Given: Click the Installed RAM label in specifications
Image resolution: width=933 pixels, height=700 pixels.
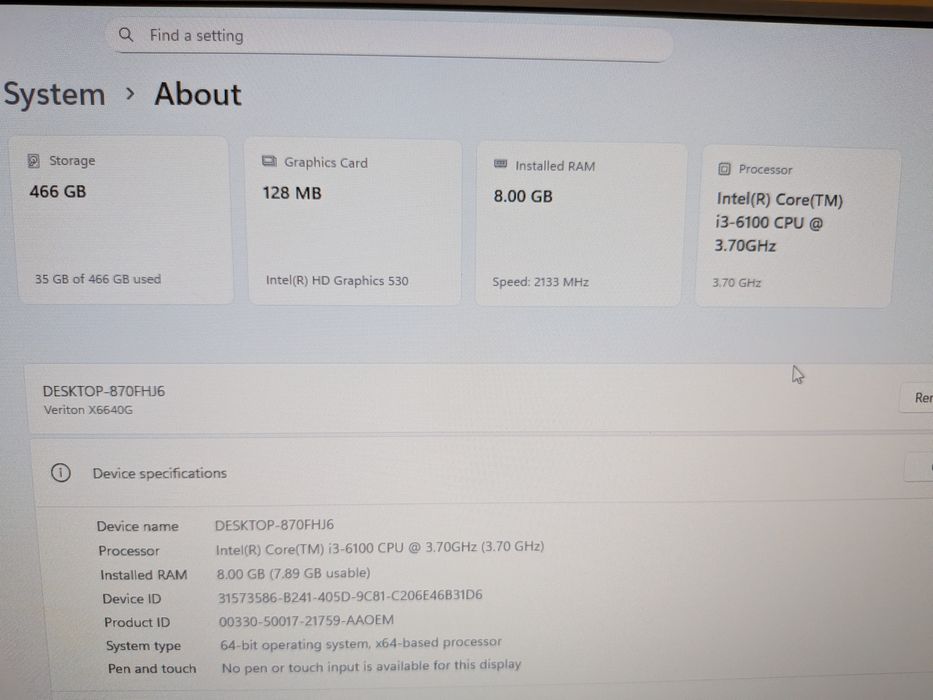Looking at the screenshot, I should [143, 575].
